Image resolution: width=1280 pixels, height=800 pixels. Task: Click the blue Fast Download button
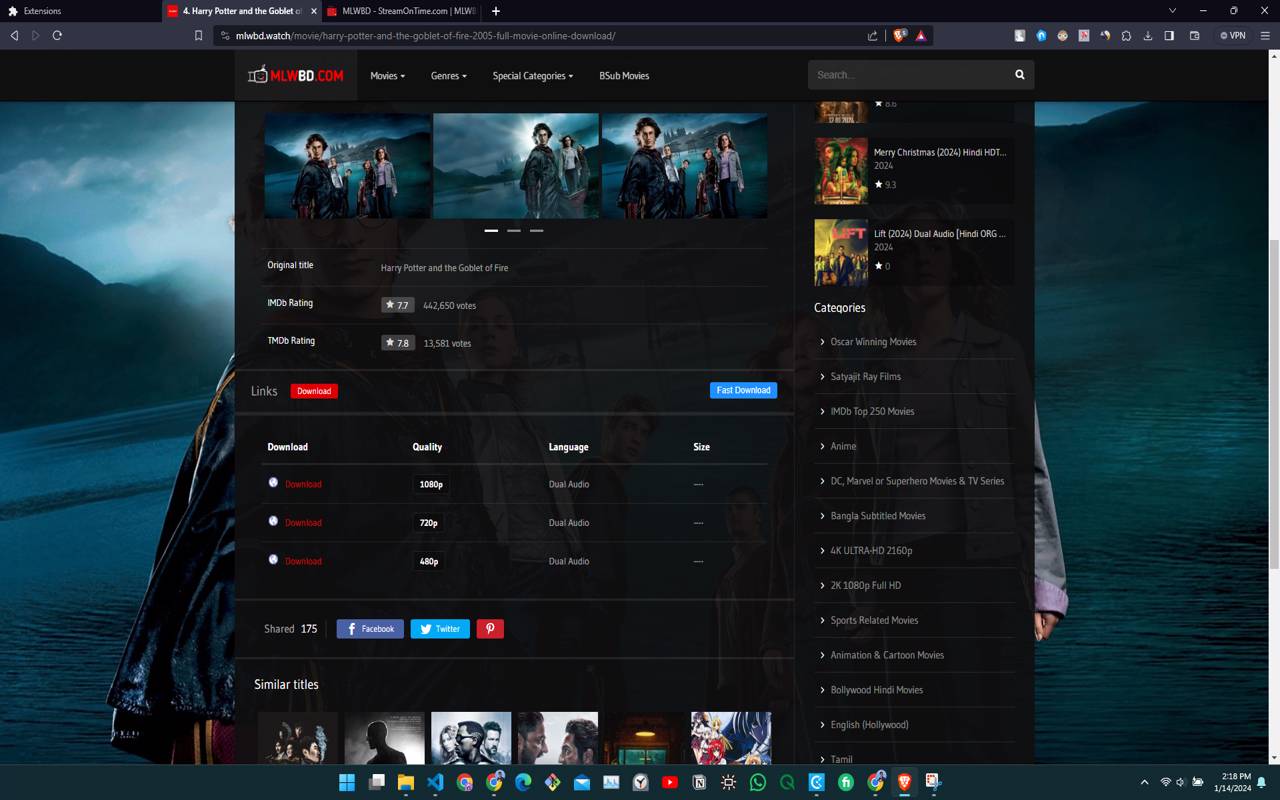[x=743, y=390]
